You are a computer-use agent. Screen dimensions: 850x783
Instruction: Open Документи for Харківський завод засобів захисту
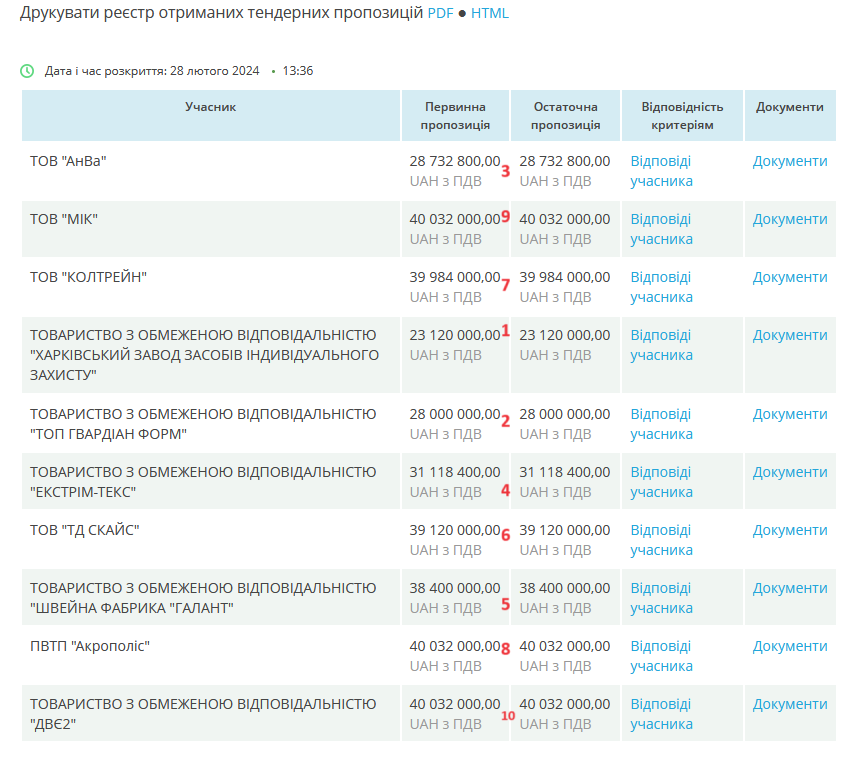coord(790,335)
